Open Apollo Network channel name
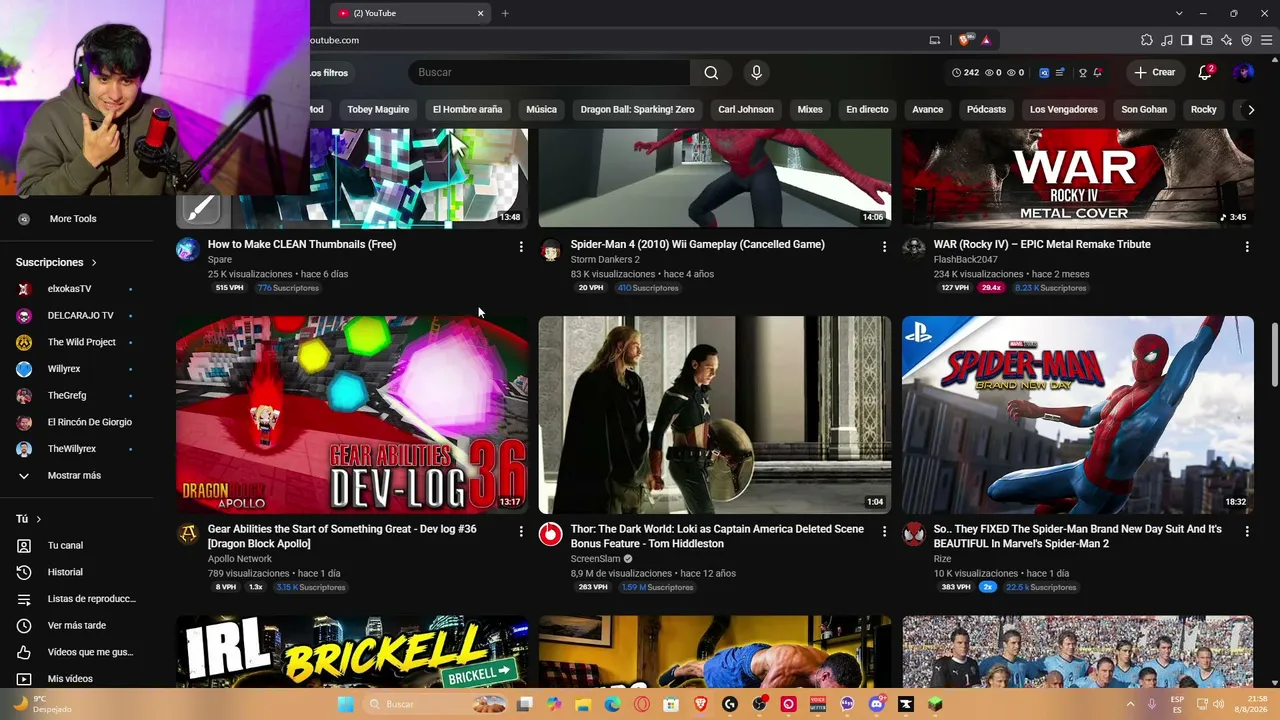 point(240,558)
